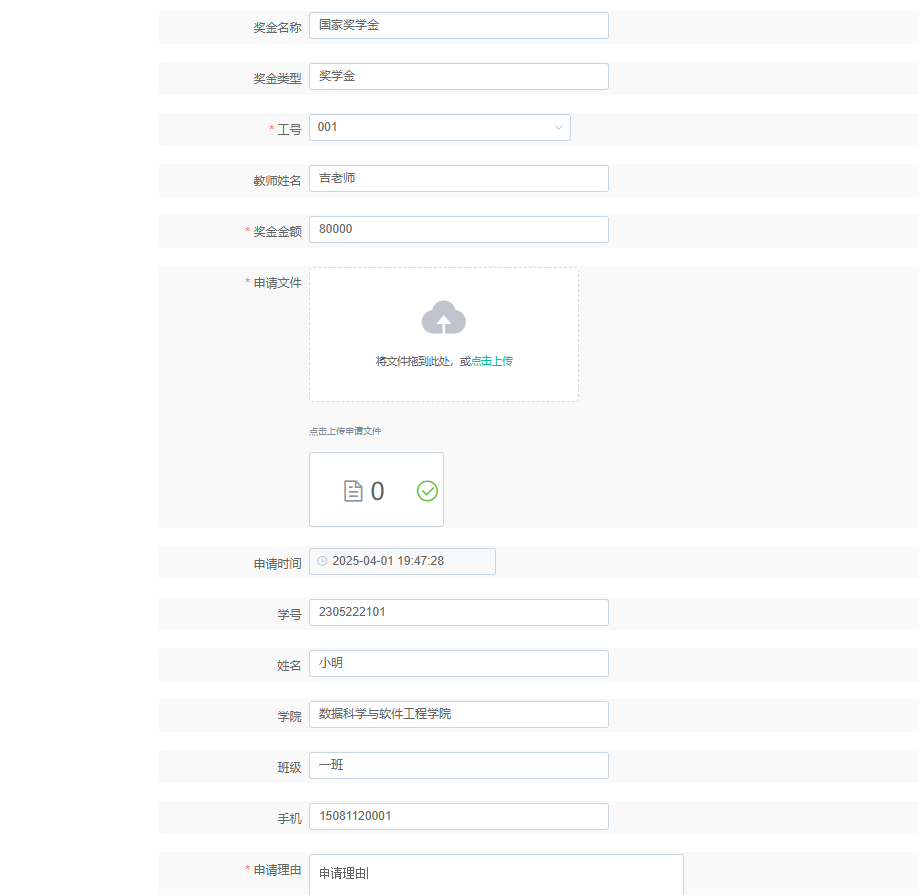Focus the 奖金类型 input field
Image resolution: width=919 pixels, height=895 pixels.
459,77
